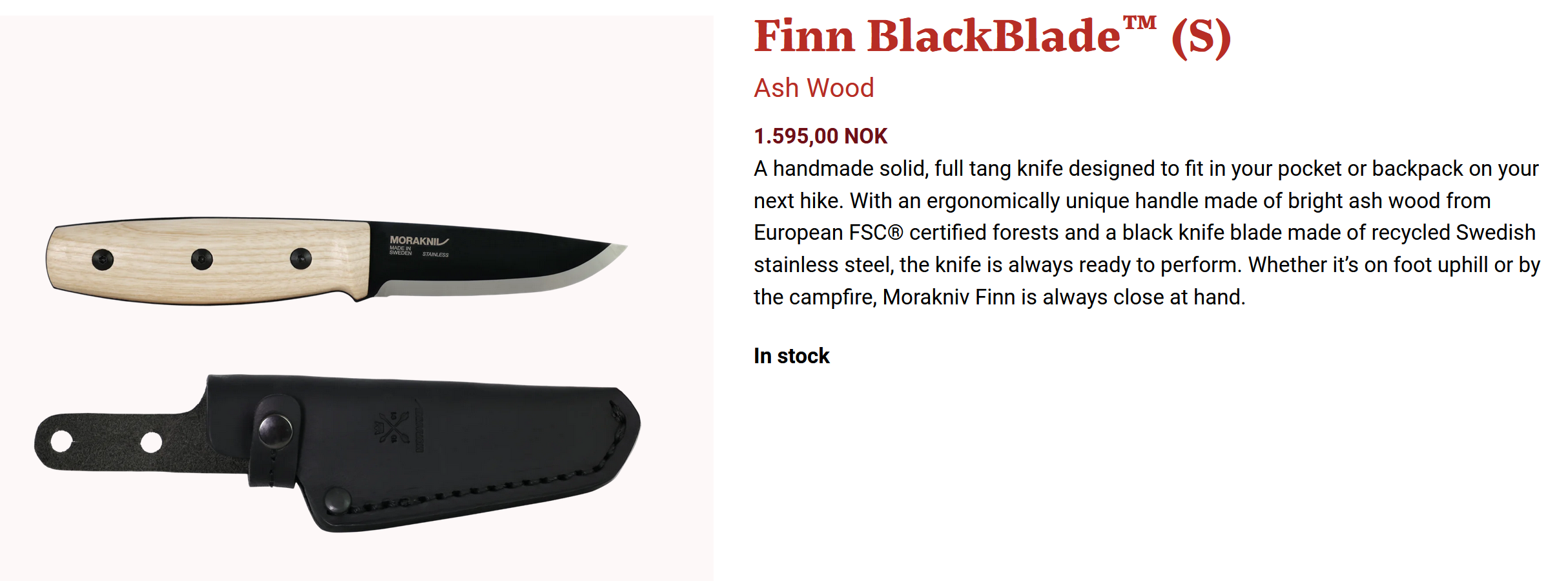Click the 1.595,00 NOK price

click(820, 136)
